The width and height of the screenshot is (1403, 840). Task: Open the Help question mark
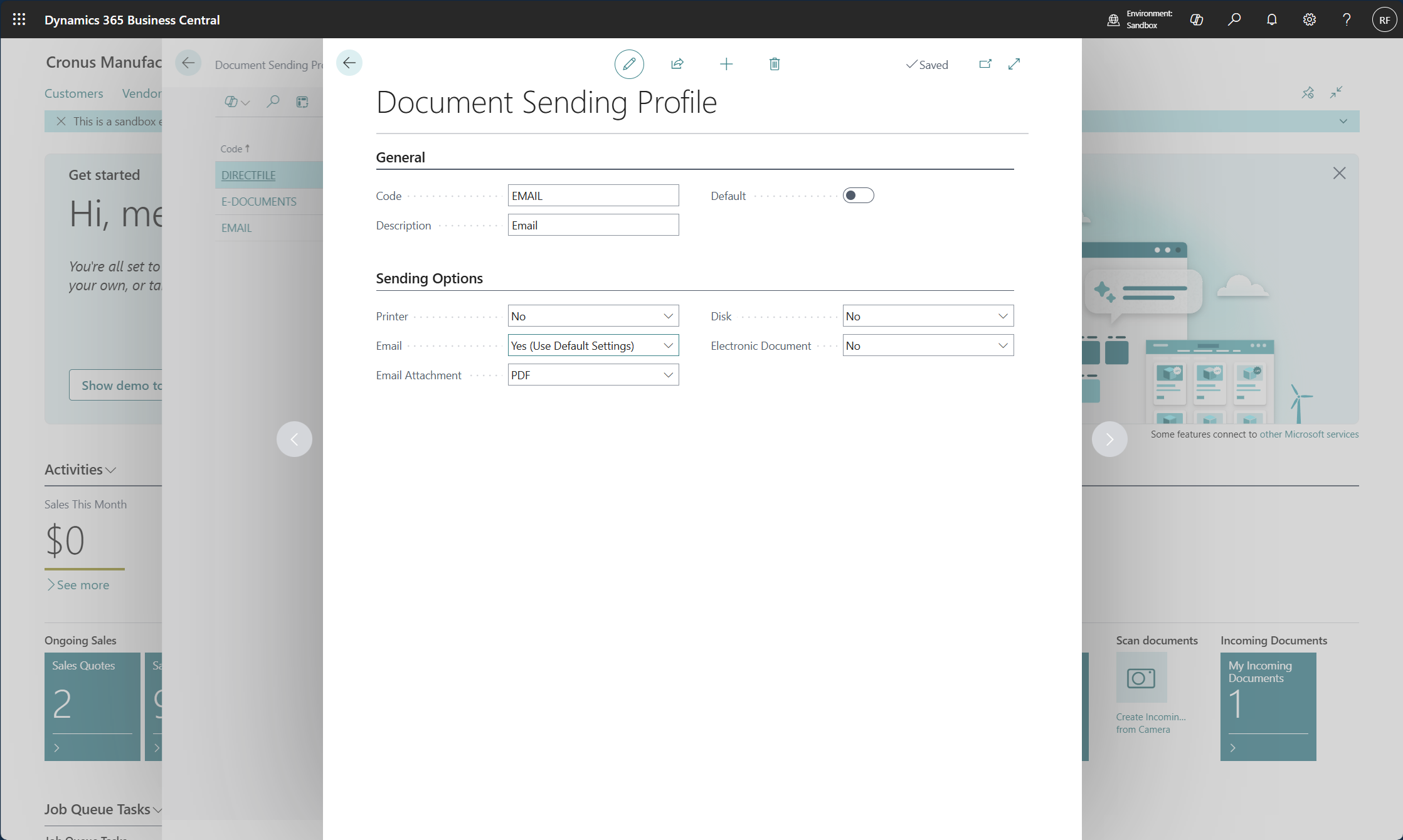coord(1347,19)
